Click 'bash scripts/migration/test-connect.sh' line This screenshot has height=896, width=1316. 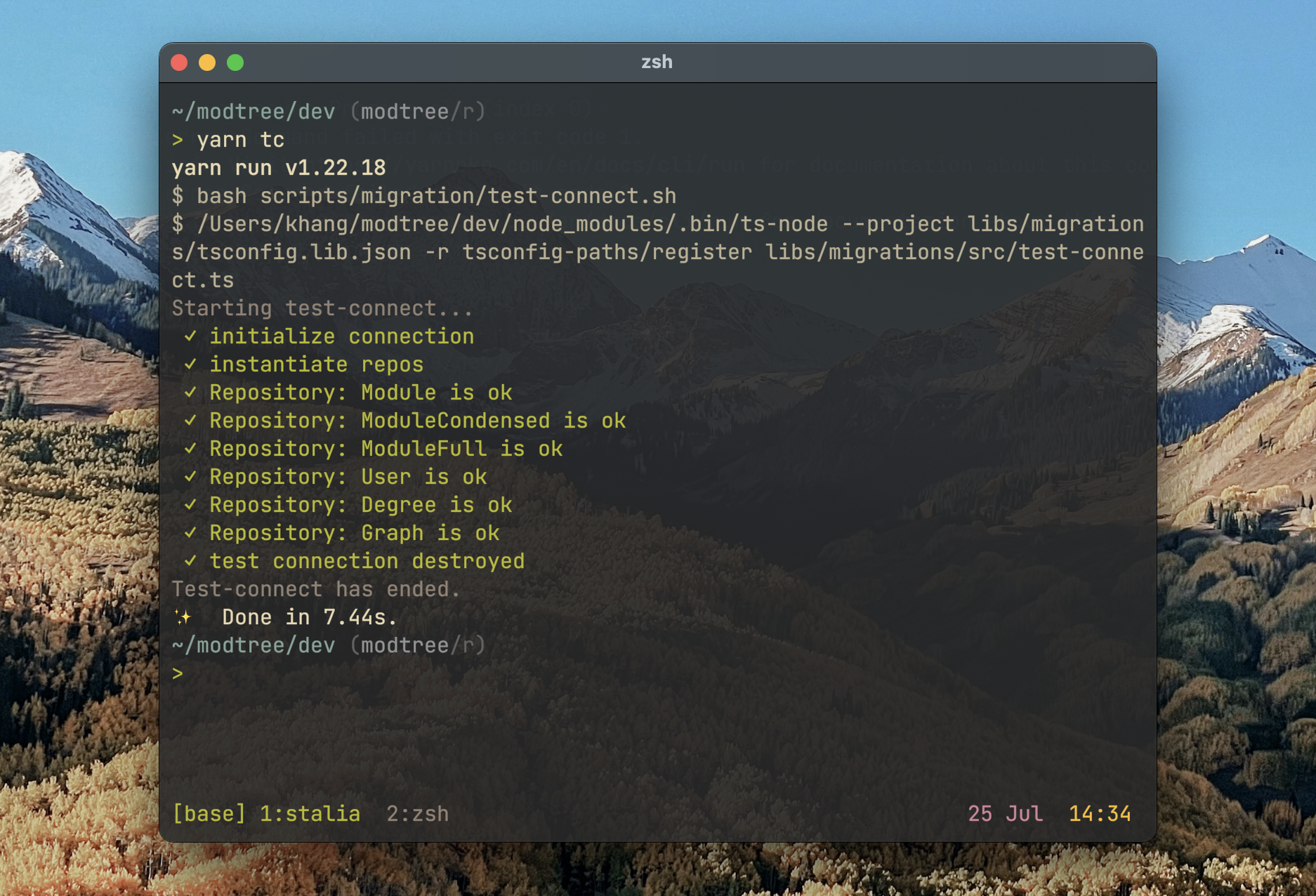[x=424, y=196]
